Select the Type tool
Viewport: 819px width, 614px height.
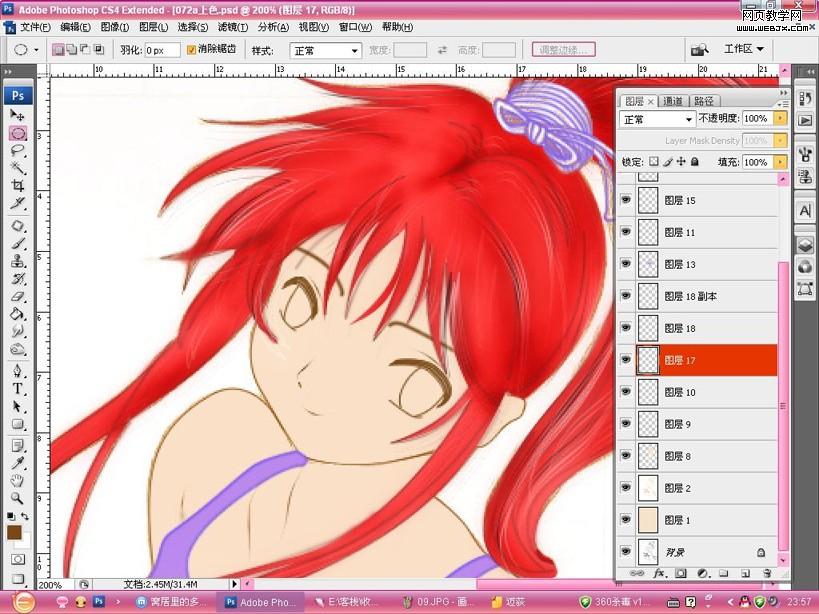coord(18,389)
